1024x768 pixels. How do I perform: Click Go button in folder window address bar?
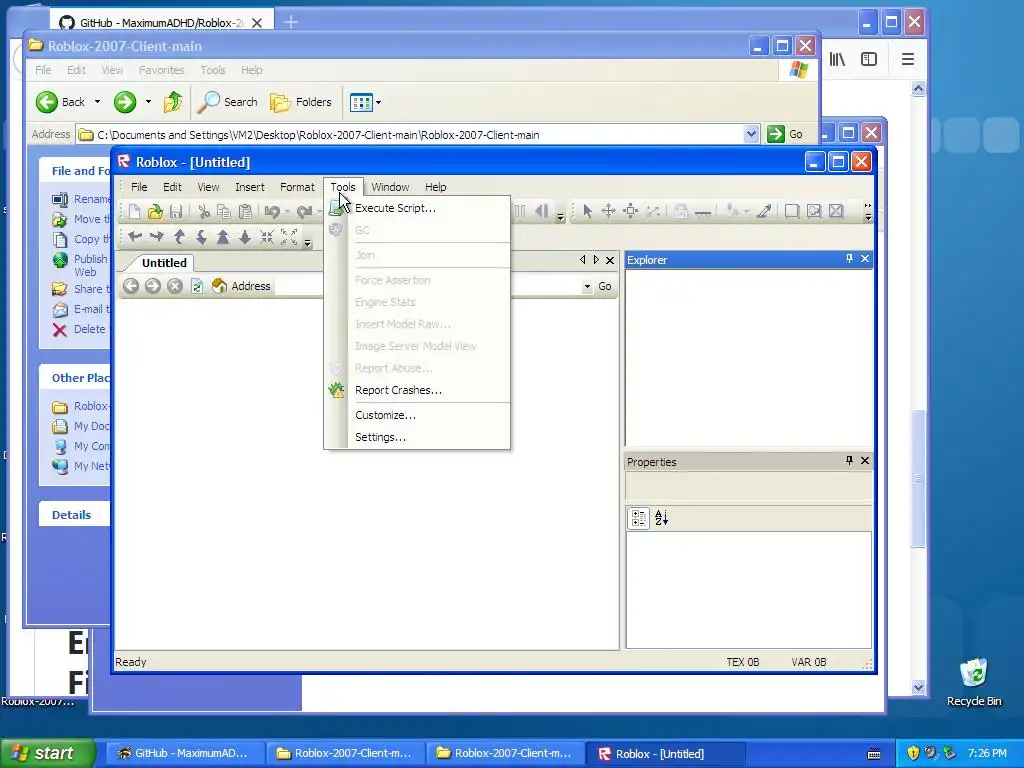click(786, 134)
